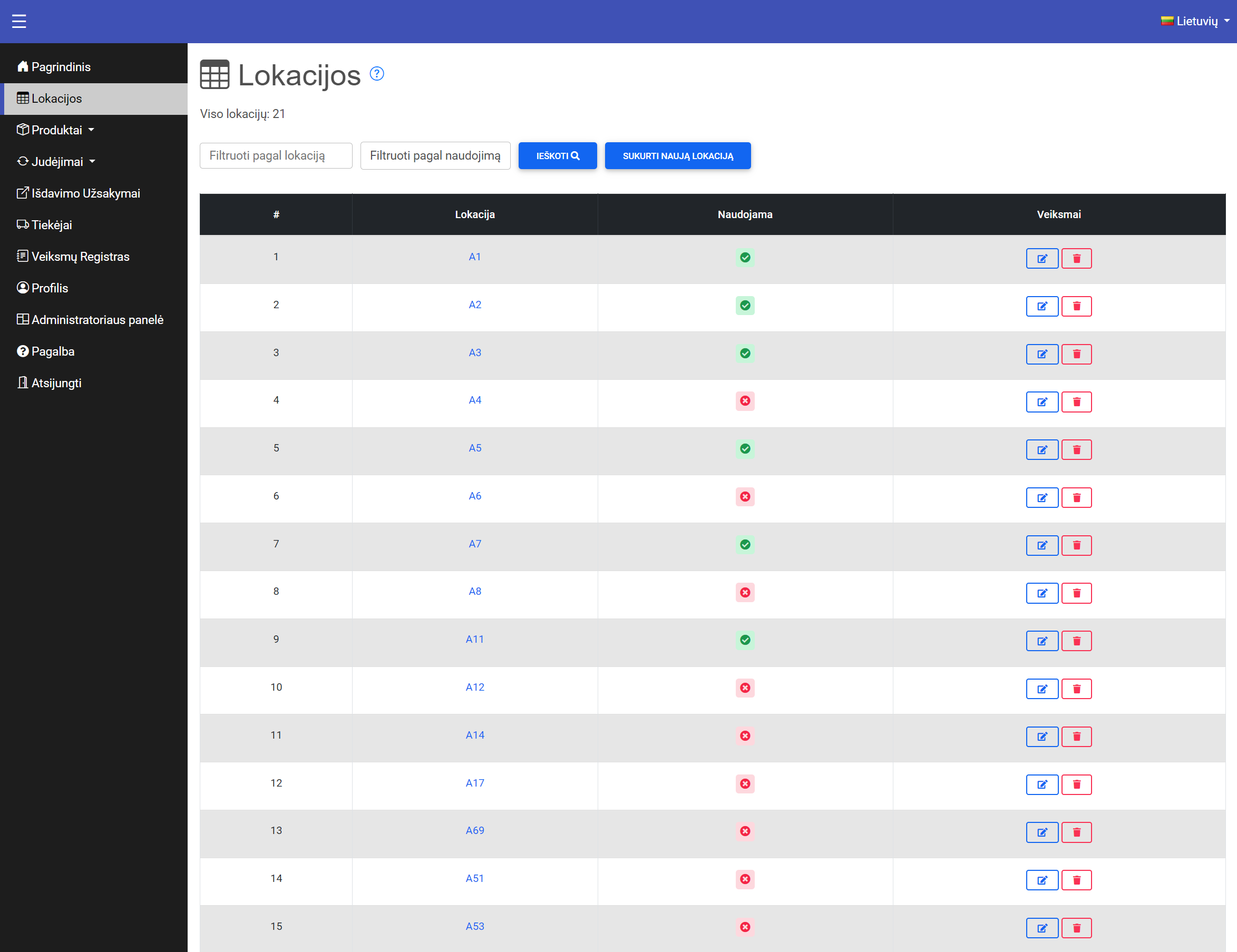Open the Filtruoti pagal naudojimą filter box
1237x952 pixels.
[x=435, y=155]
